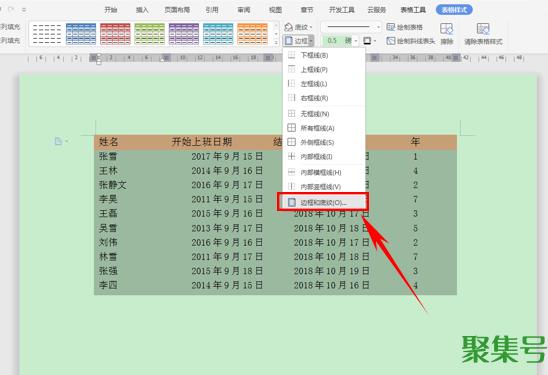
Task: Click the name cell 王磊
Action: (x=108, y=214)
